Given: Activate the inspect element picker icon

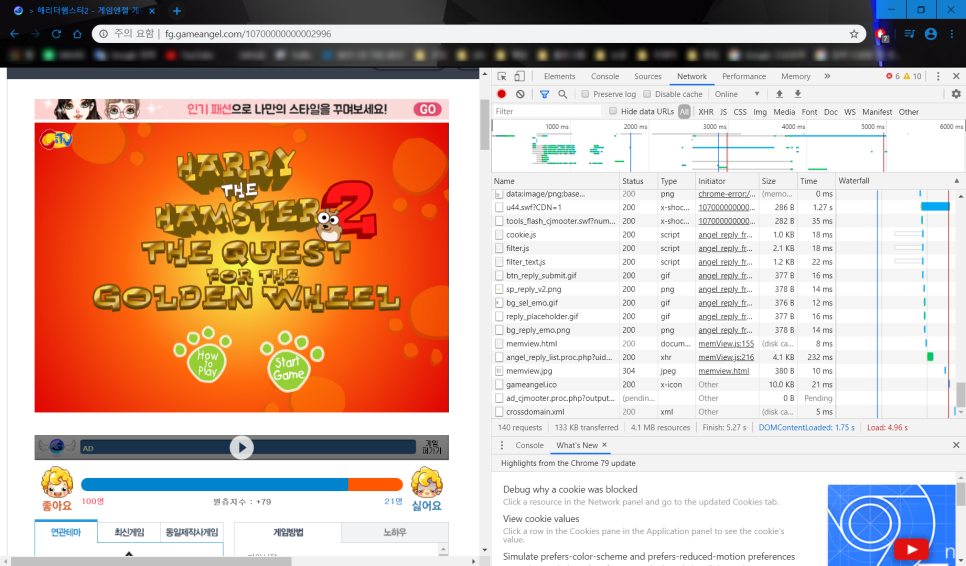Looking at the screenshot, I should (x=502, y=76).
